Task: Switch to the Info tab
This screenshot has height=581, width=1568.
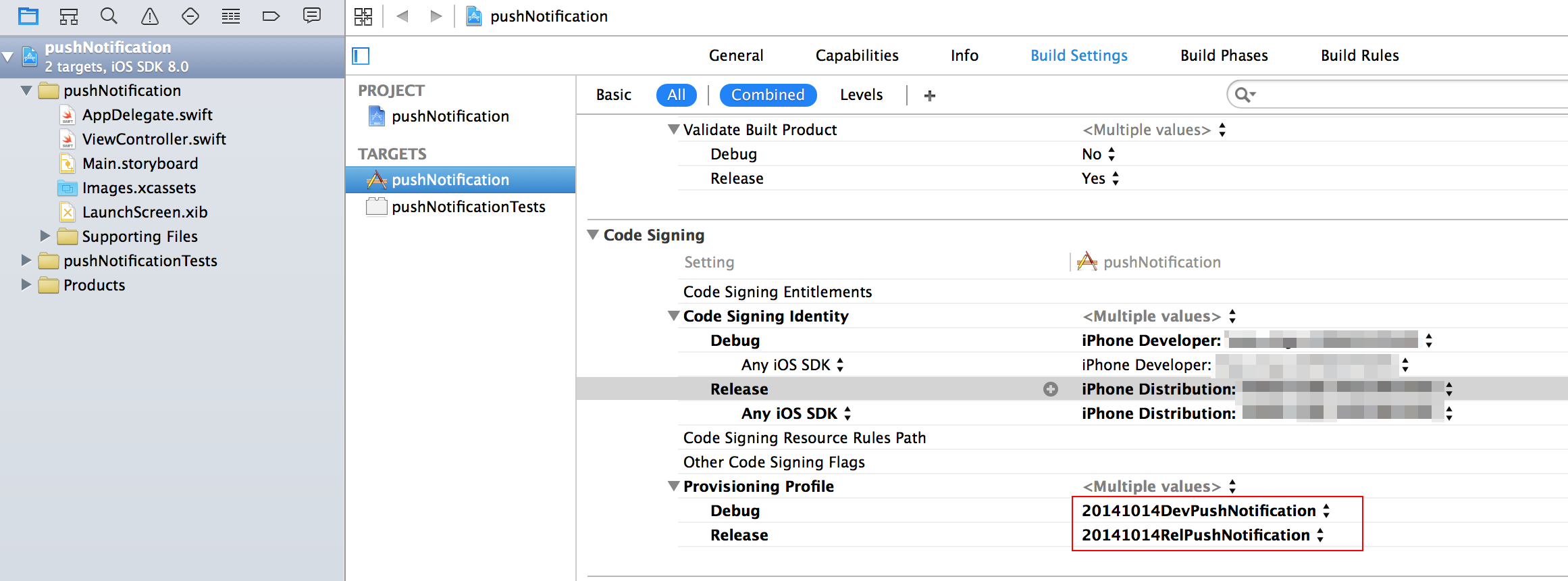Action: click(x=964, y=55)
